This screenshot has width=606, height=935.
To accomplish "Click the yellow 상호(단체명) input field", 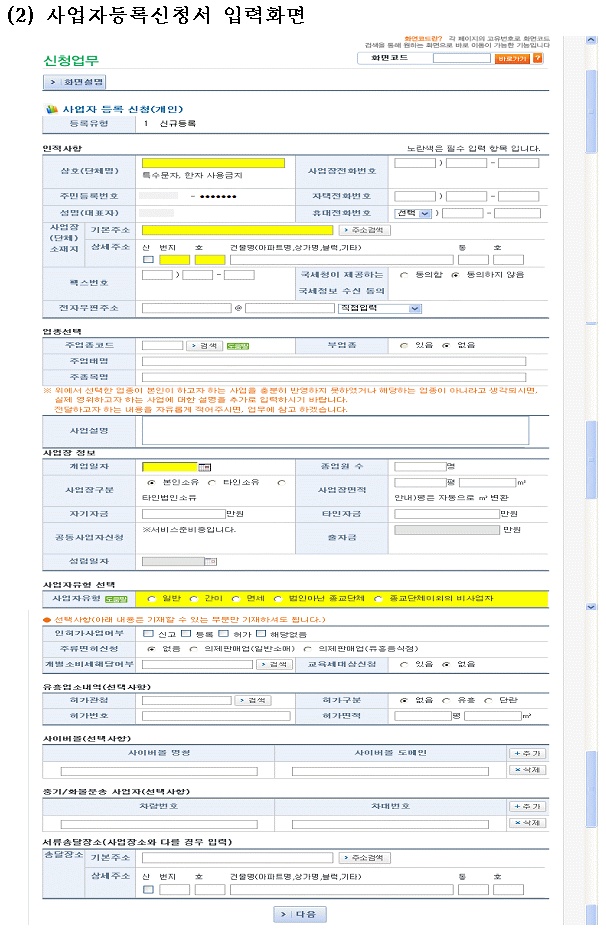I will (213, 163).
